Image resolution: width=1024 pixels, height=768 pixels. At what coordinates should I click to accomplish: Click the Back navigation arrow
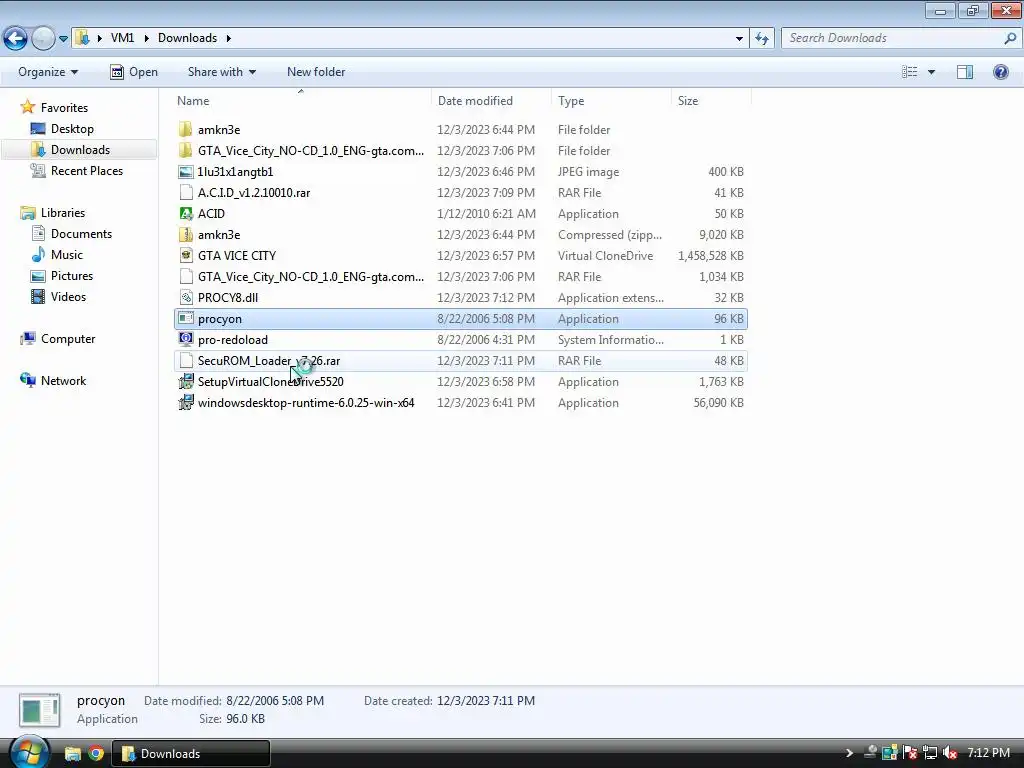(x=15, y=38)
